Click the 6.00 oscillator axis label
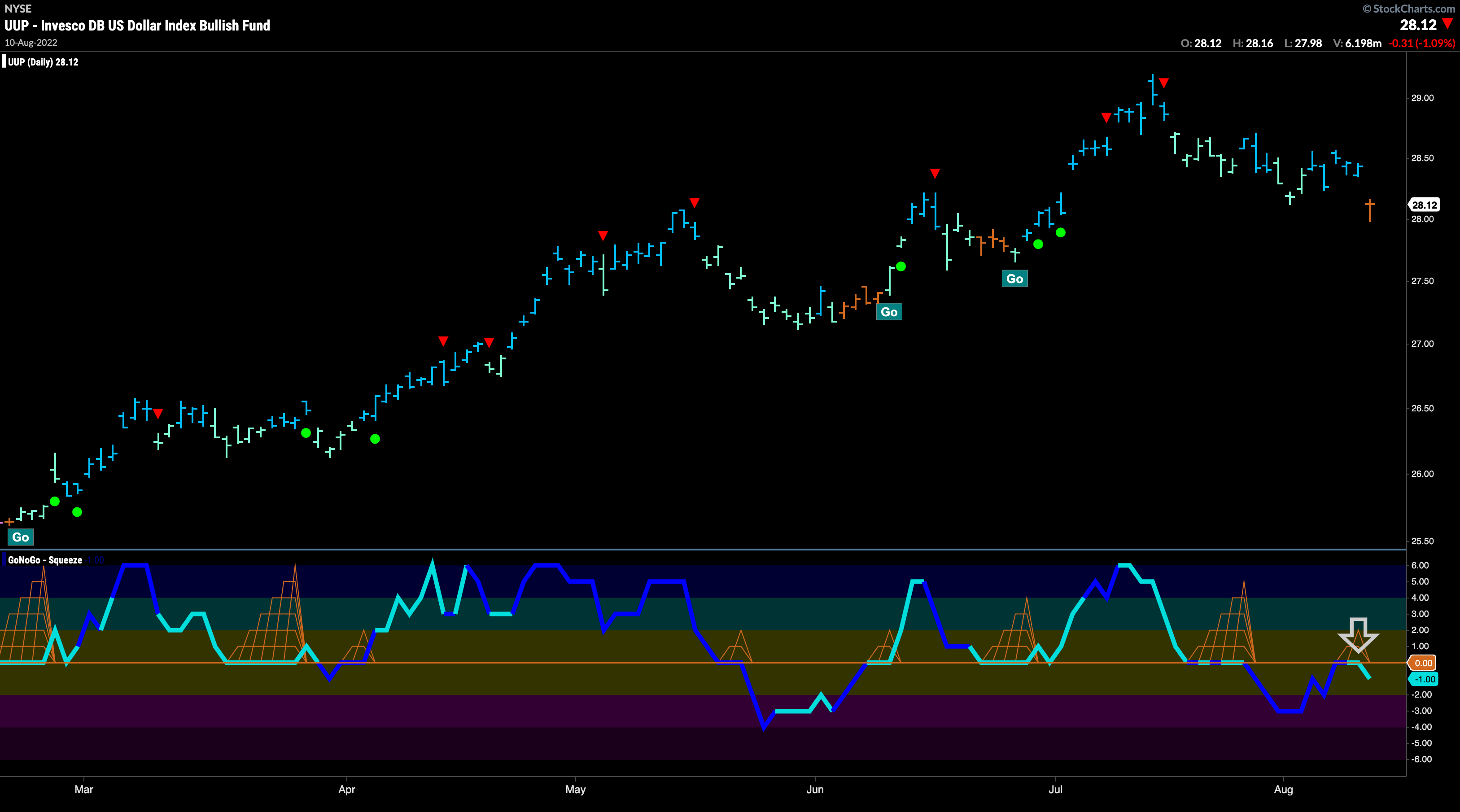Image resolution: width=1460 pixels, height=812 pixels. pos(1421,566)
